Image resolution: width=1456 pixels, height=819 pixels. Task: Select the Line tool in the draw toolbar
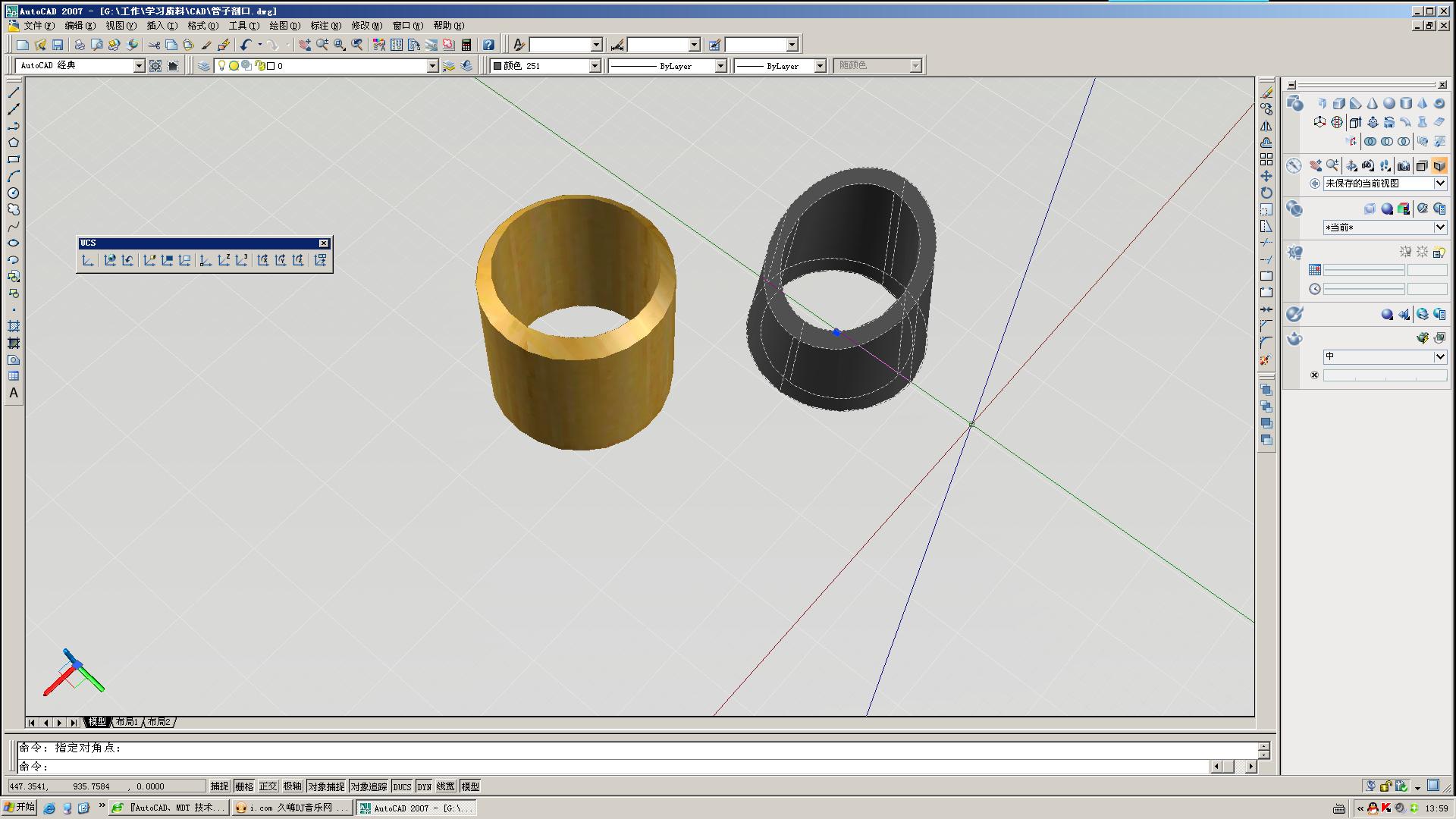click(x=14, y=93)
